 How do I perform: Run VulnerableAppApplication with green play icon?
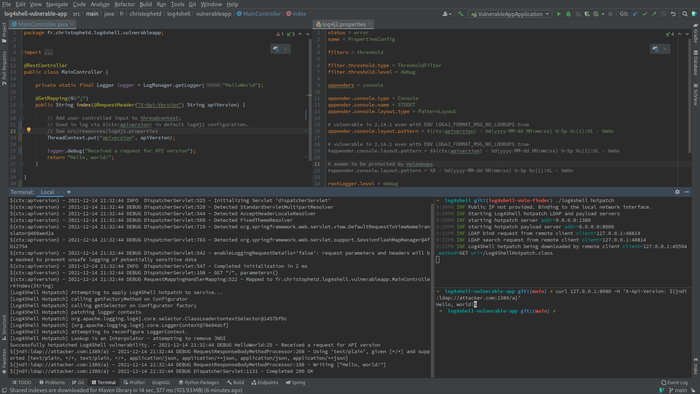(558, 14)
